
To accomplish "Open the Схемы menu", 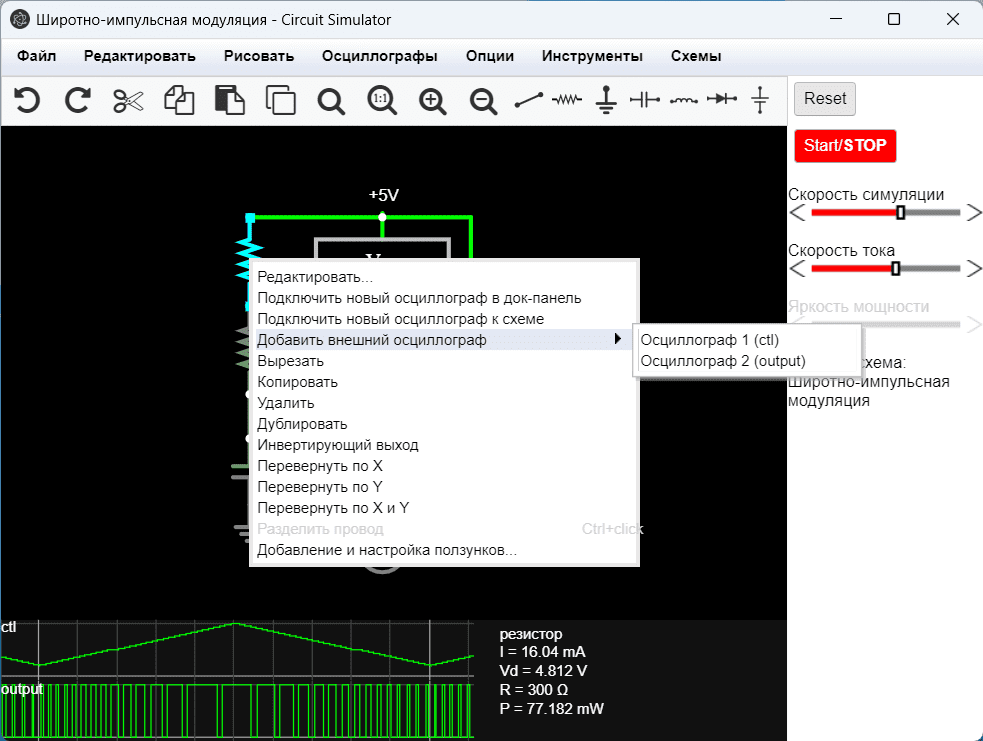I will tap(696, 56).
